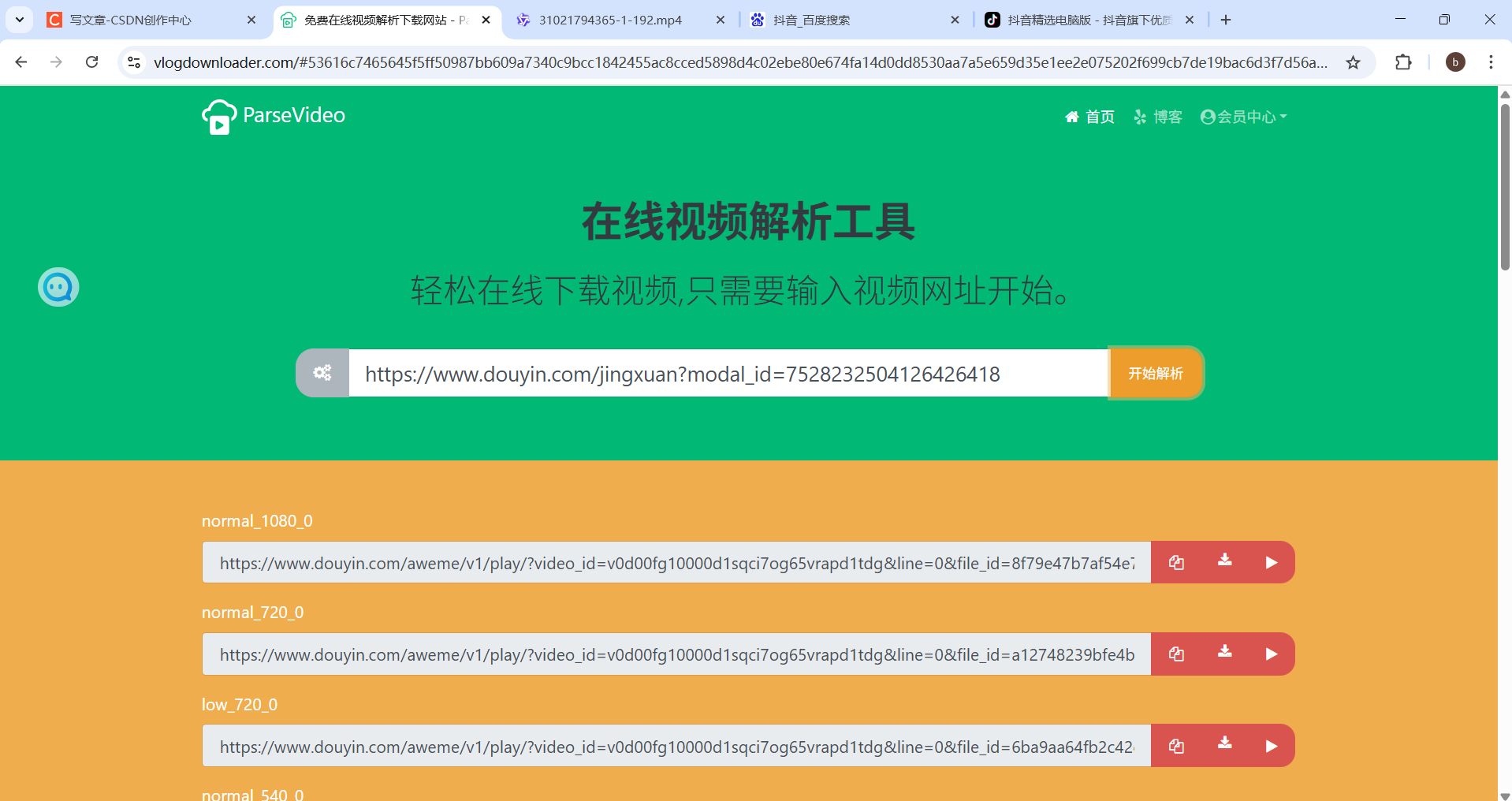The height and width of the screenshot is (801, 1512).
Task: Play the low_720_0 video
Action: pyautogui.click(x=1271, y=746)
